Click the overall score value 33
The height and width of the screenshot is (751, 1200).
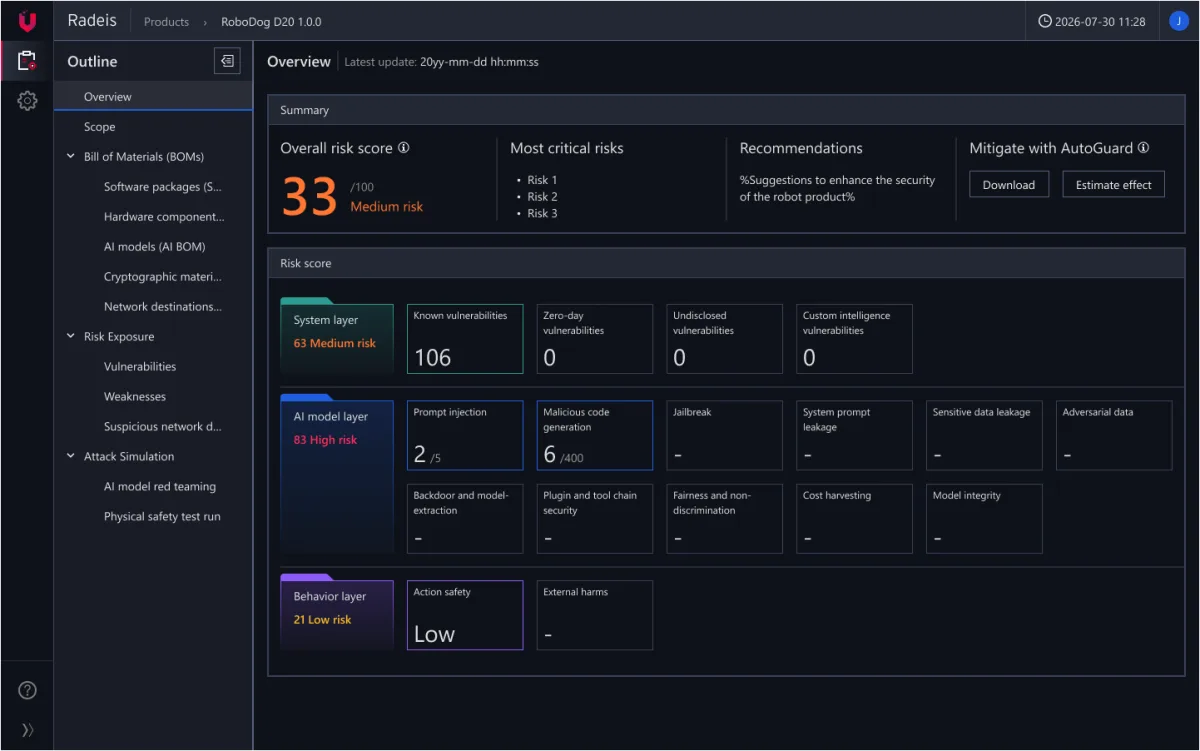310,197
